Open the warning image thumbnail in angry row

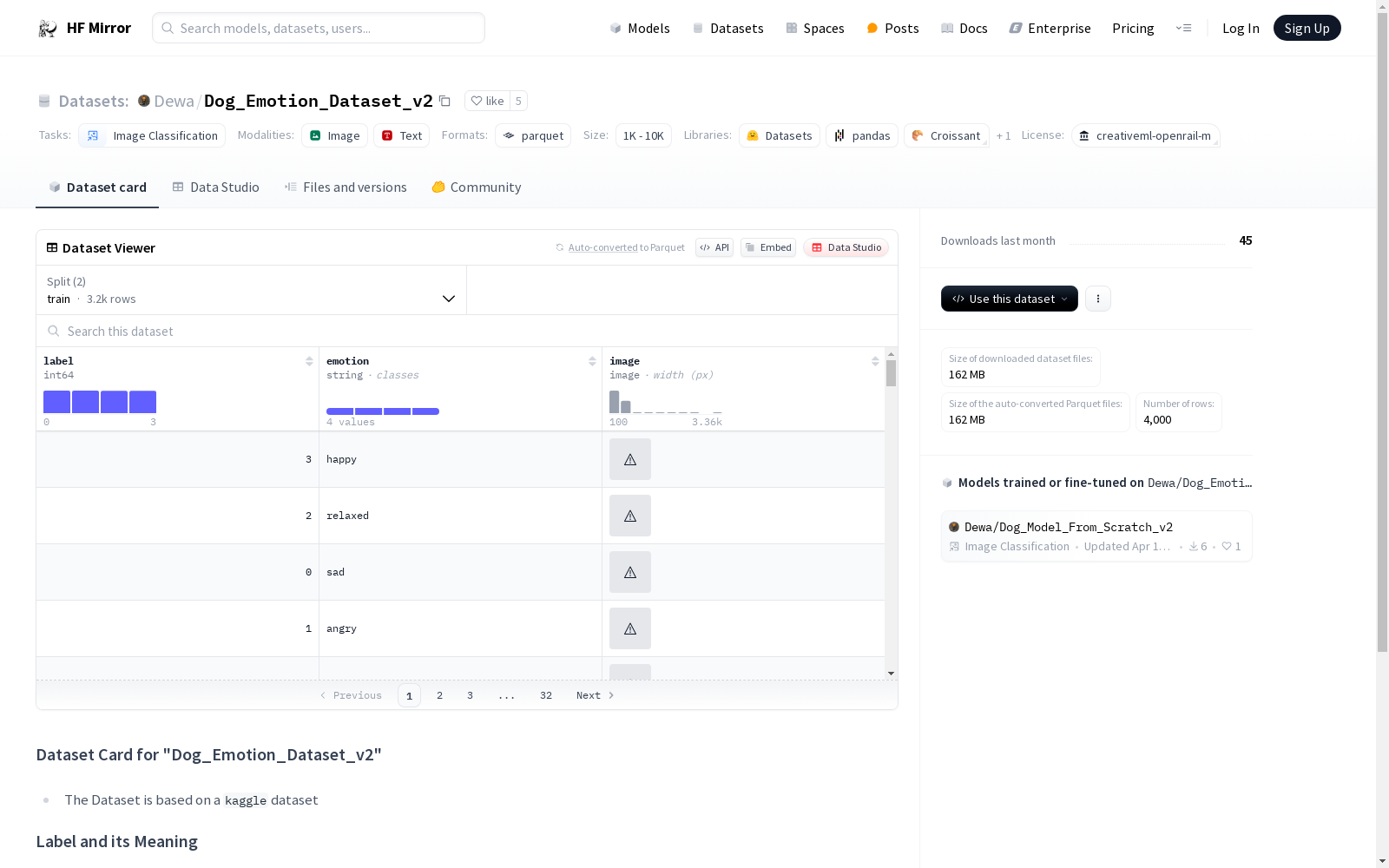(630, 628)
